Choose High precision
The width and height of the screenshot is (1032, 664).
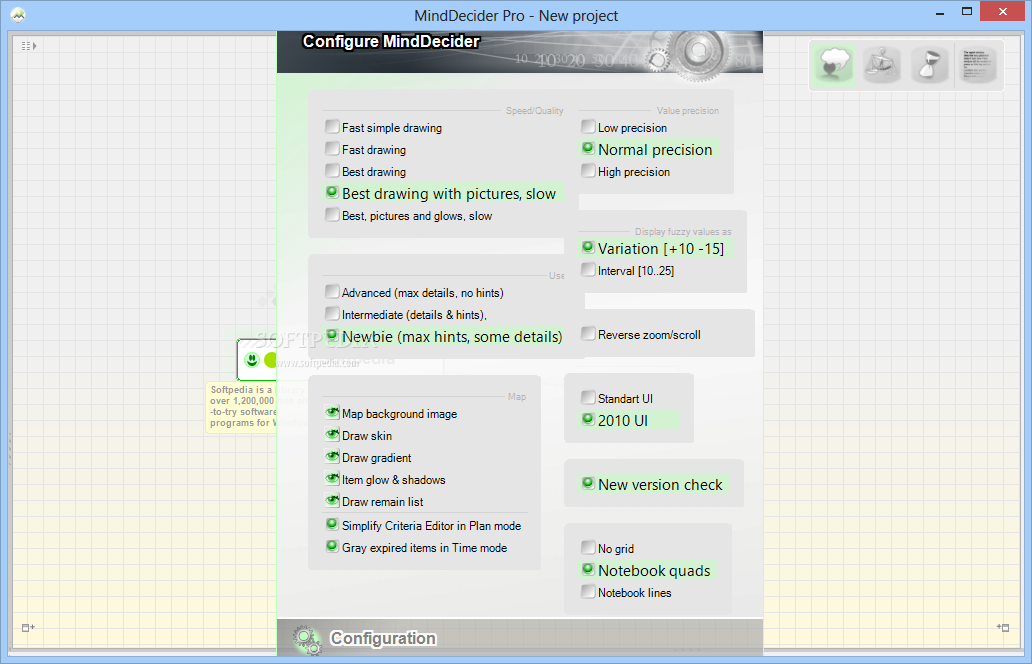click(625, 171)
